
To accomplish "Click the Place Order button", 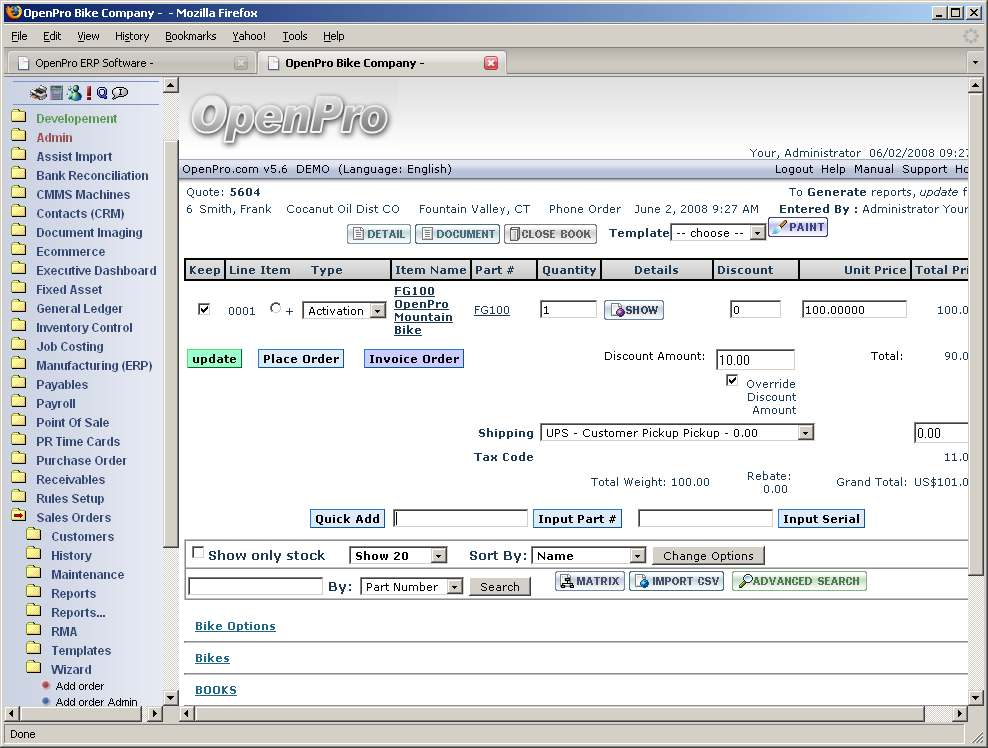I will tap(301, 359).
